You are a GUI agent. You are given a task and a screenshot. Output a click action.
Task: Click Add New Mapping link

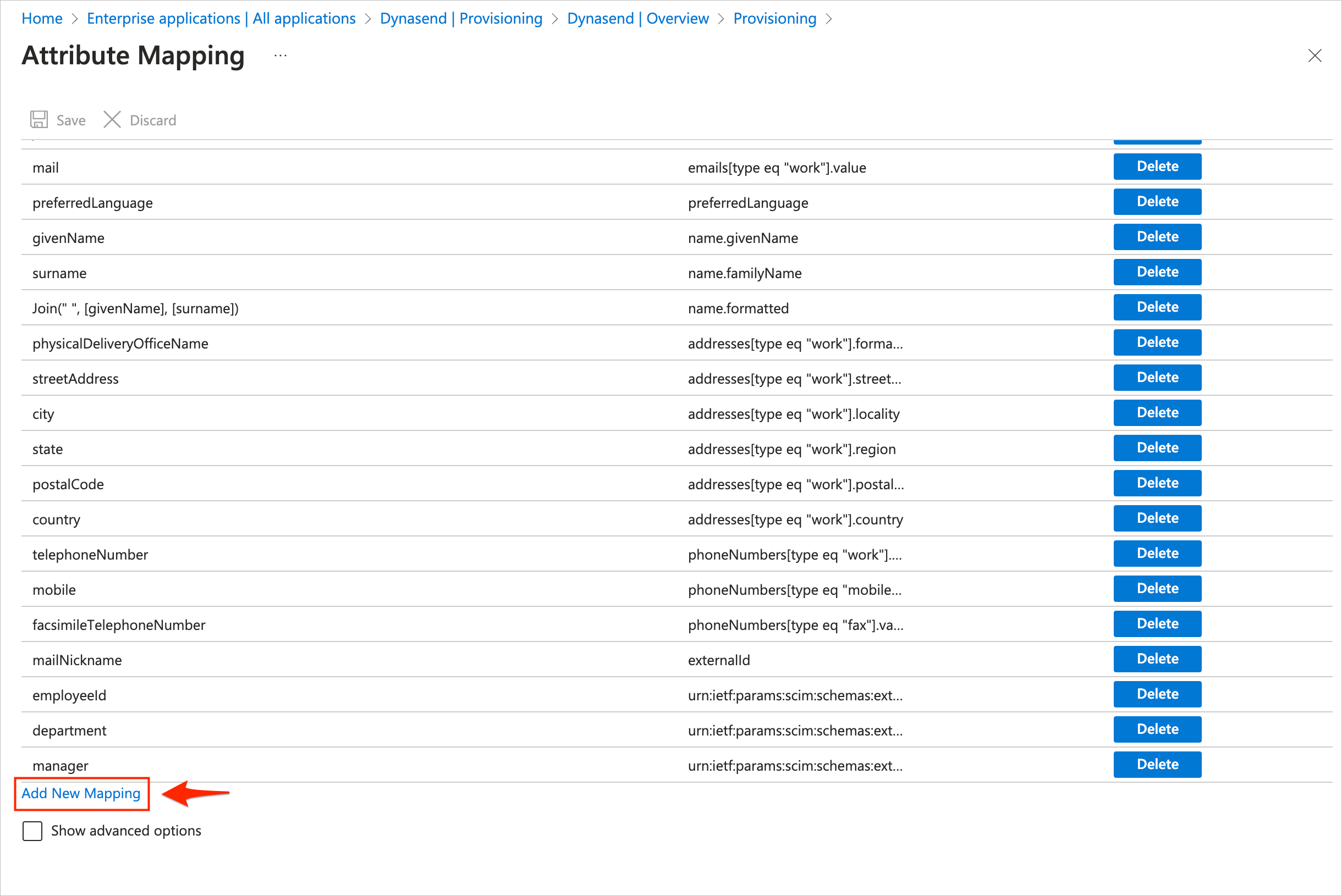pos(81,793)
